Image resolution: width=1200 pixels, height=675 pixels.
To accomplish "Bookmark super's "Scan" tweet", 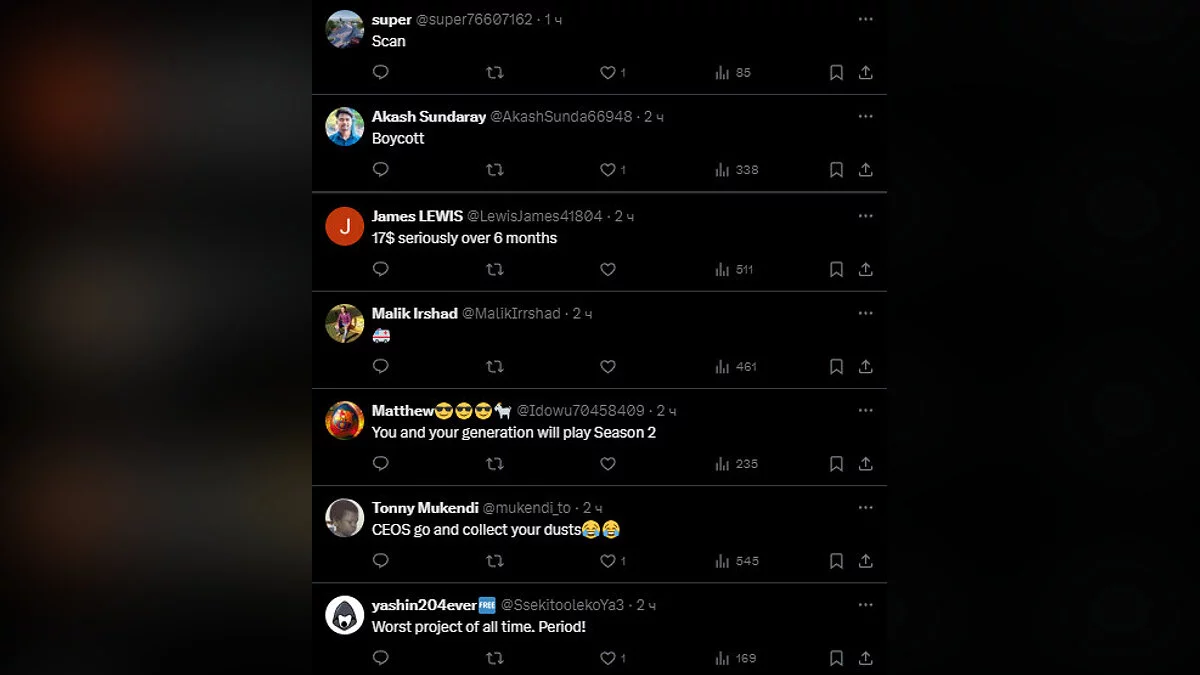I will 836,73.
